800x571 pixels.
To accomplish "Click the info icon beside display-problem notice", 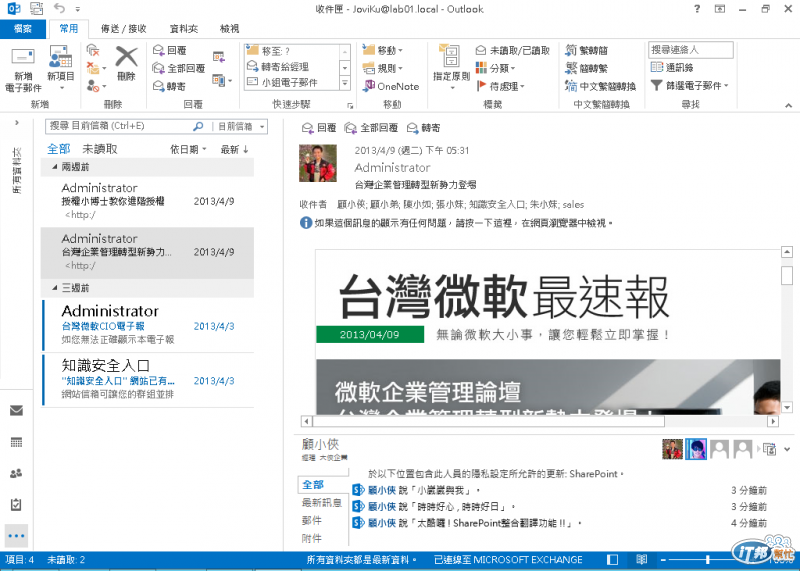I will tap(306, 223).
